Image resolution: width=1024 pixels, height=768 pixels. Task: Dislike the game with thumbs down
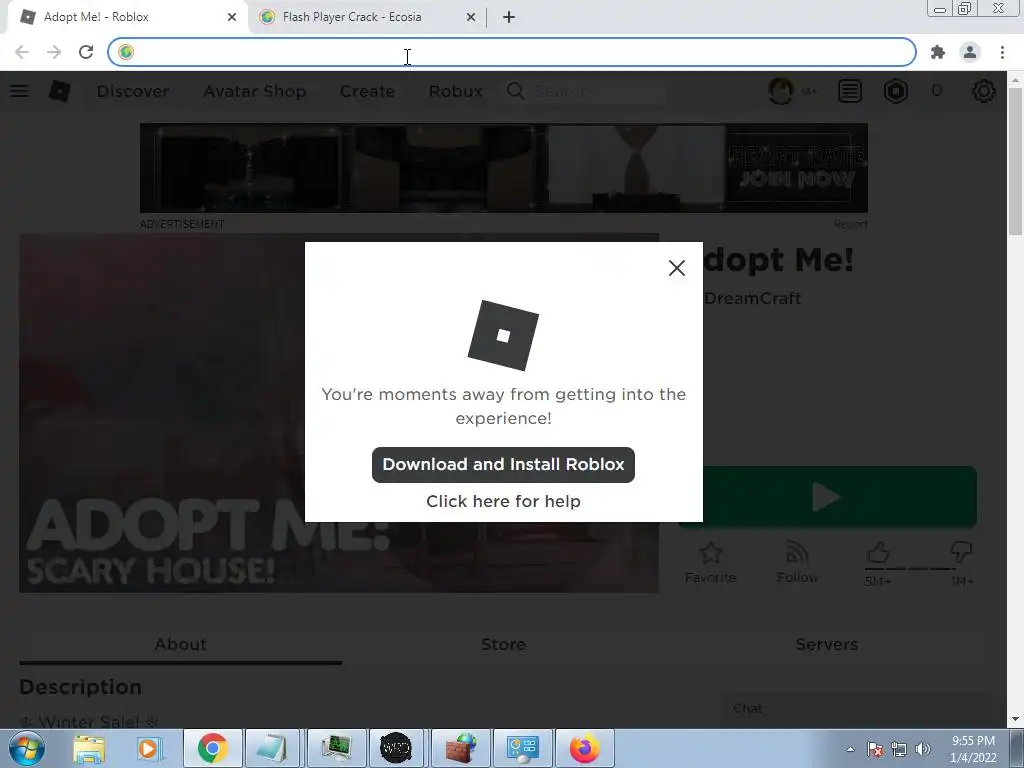click(961, 552)
